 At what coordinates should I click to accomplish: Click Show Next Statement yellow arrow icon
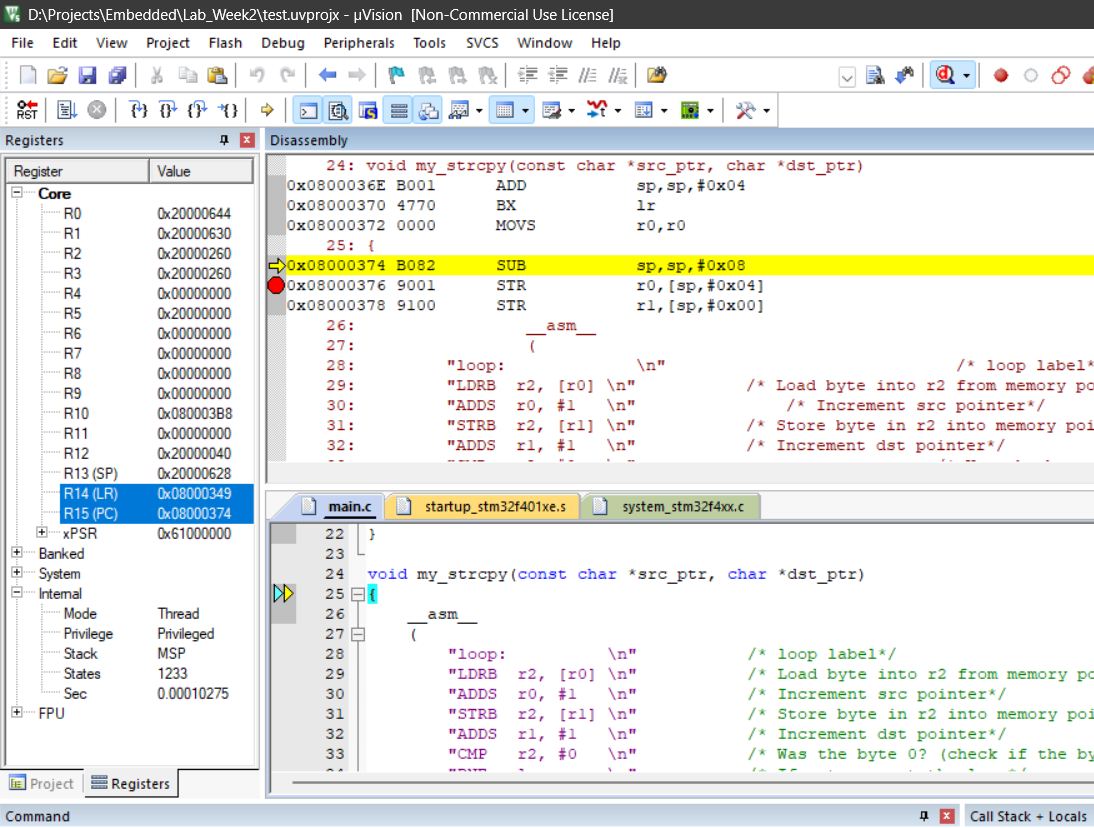coord(267,110)
